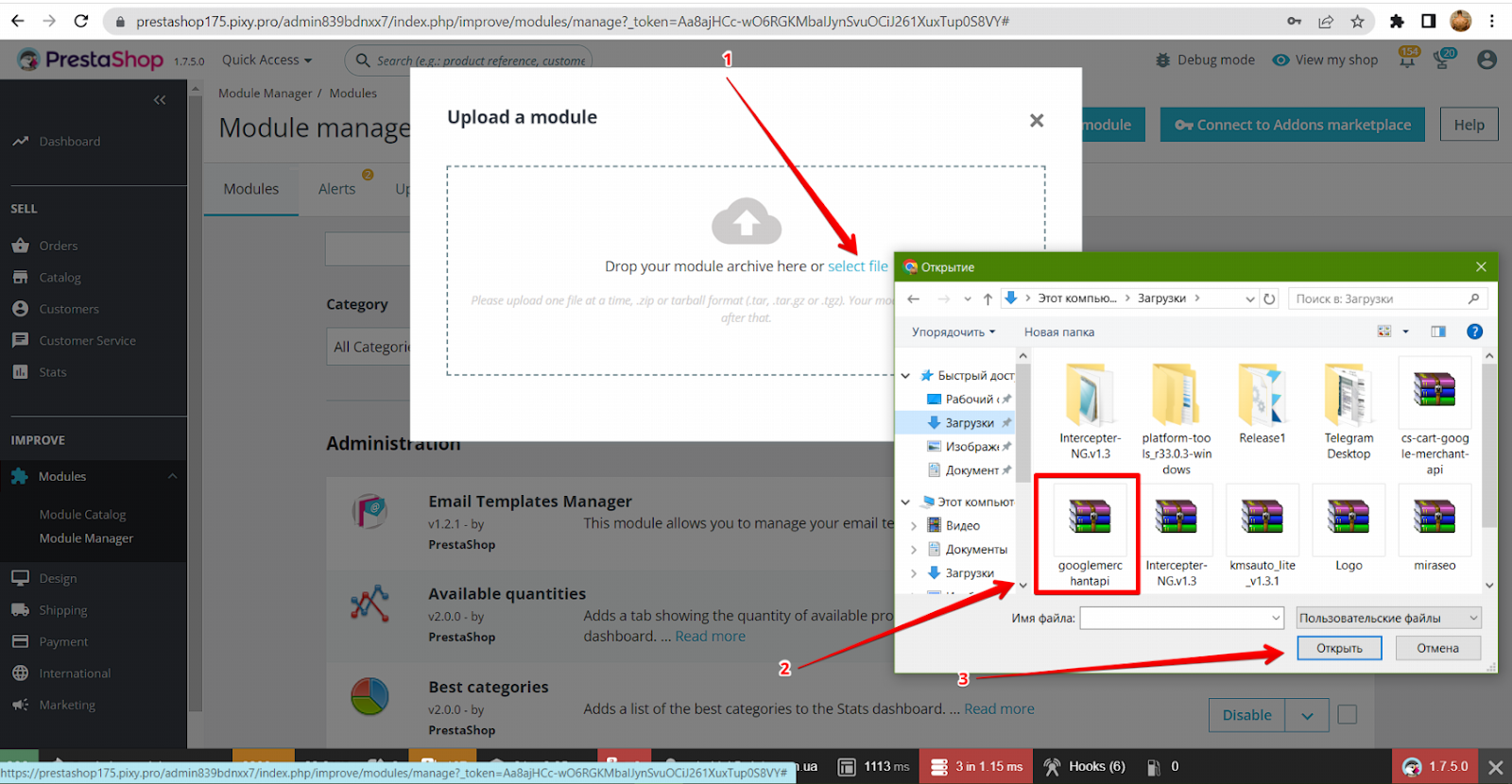1512x784 pixels.
Task: Click Debug mode bug icon
Action: click(1163, 60)
